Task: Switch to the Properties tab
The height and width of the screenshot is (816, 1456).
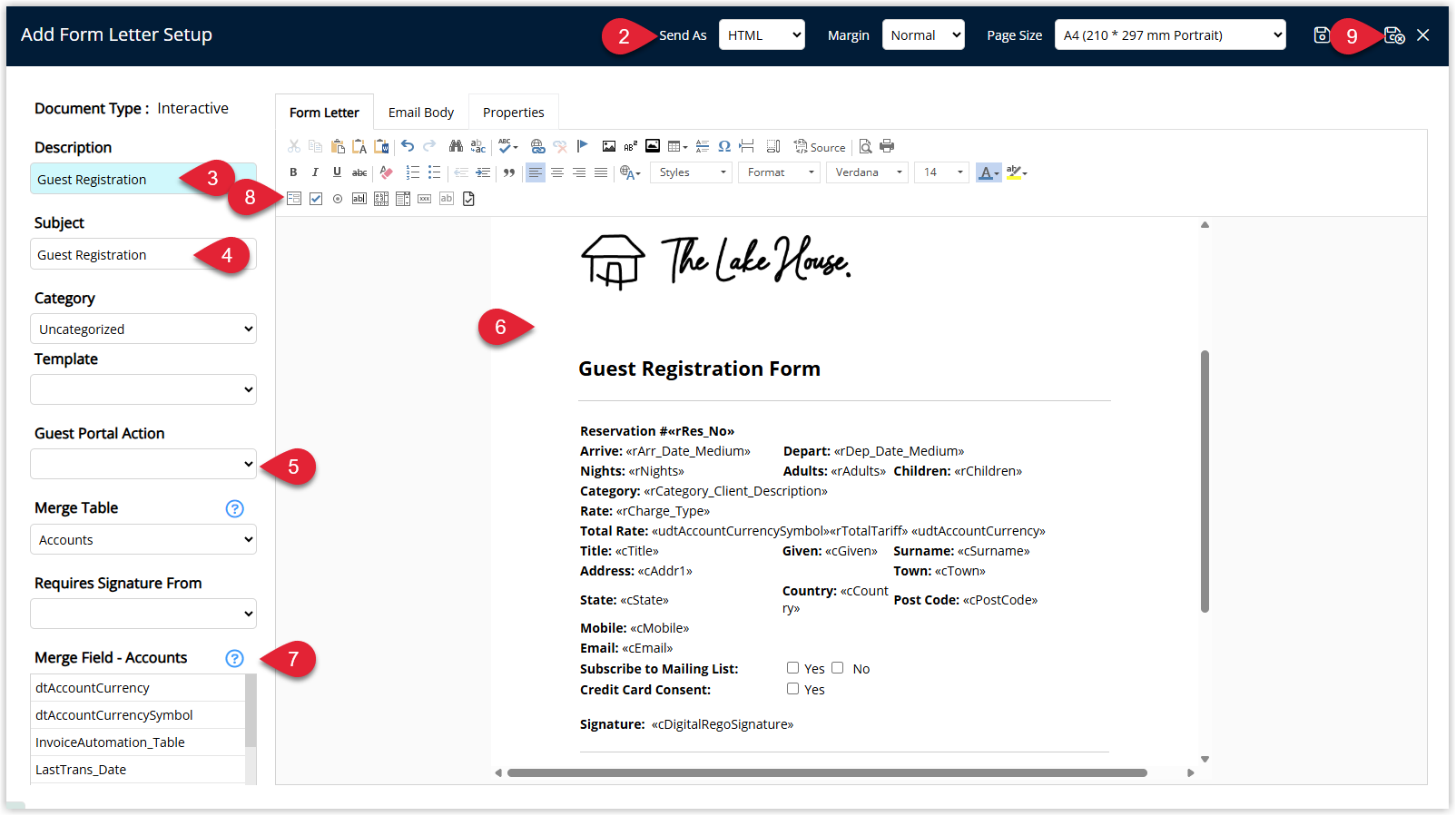Action: point(514,113)
